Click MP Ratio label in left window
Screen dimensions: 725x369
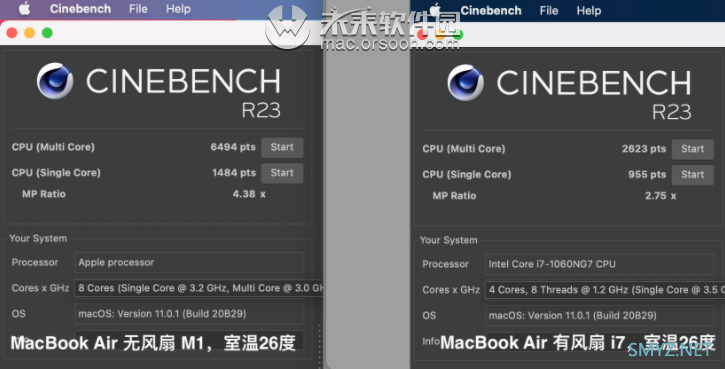44,194
